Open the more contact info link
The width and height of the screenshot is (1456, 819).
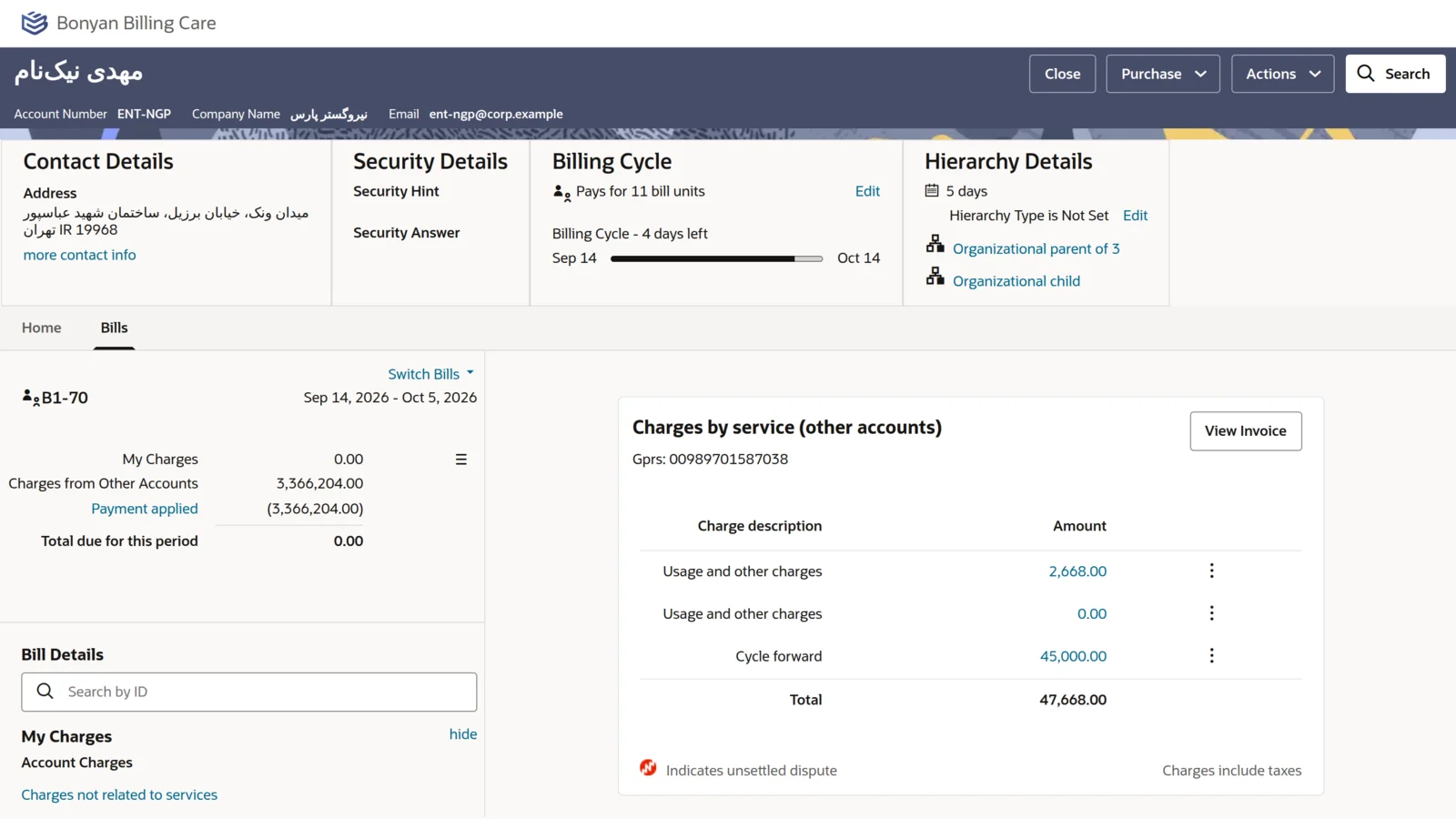pos(80,256)
